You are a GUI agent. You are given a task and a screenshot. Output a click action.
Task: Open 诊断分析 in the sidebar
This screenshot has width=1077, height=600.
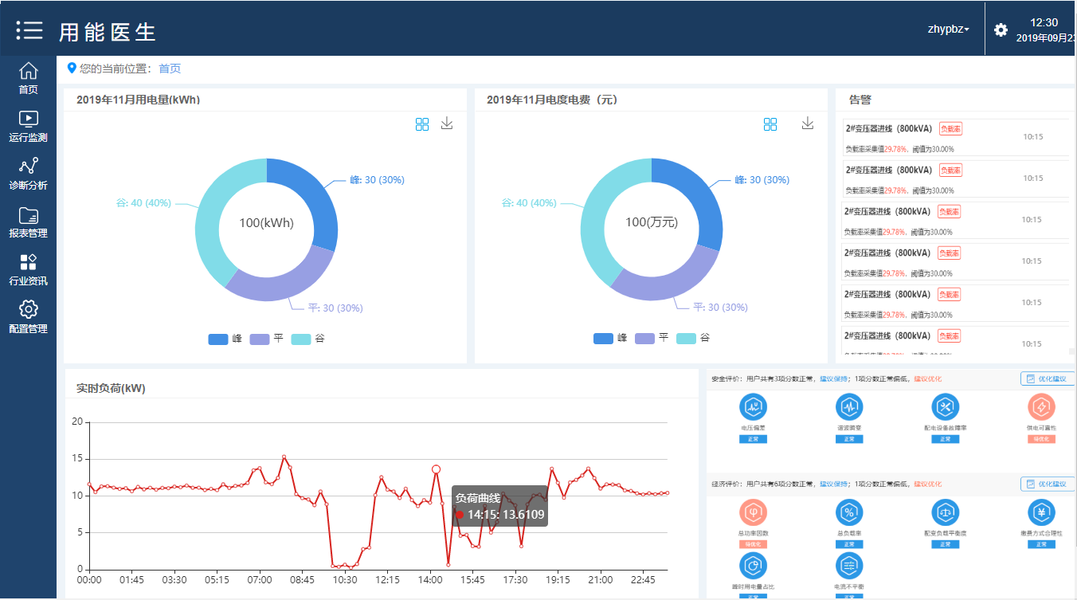click(x=28, y=174)
